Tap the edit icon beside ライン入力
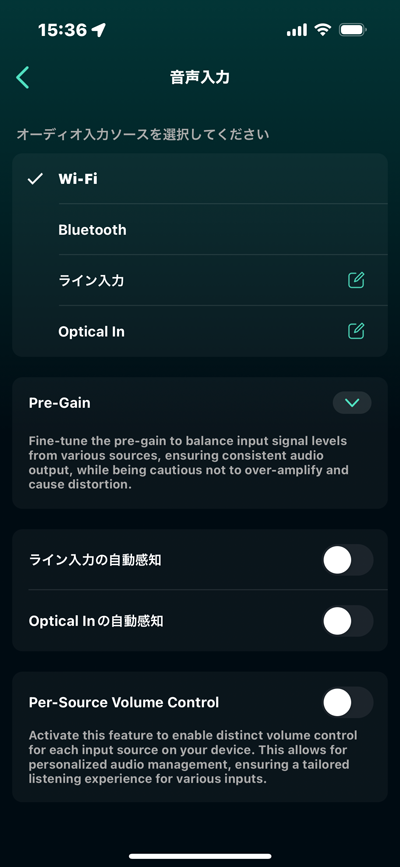 click(x=356, y=280)
